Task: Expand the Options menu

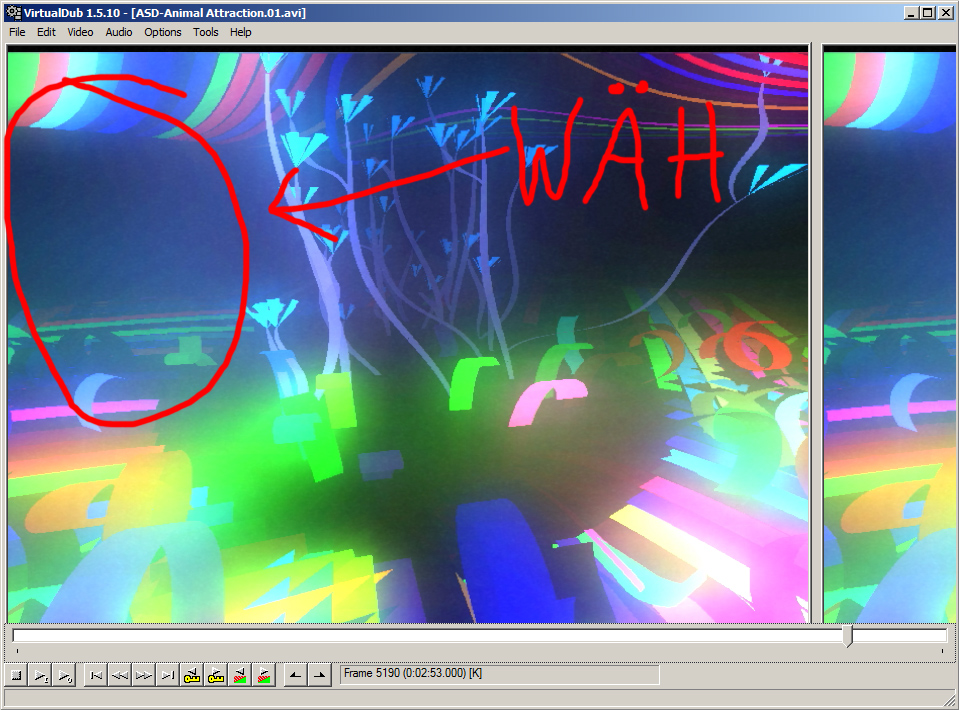Action: point(163,32)
